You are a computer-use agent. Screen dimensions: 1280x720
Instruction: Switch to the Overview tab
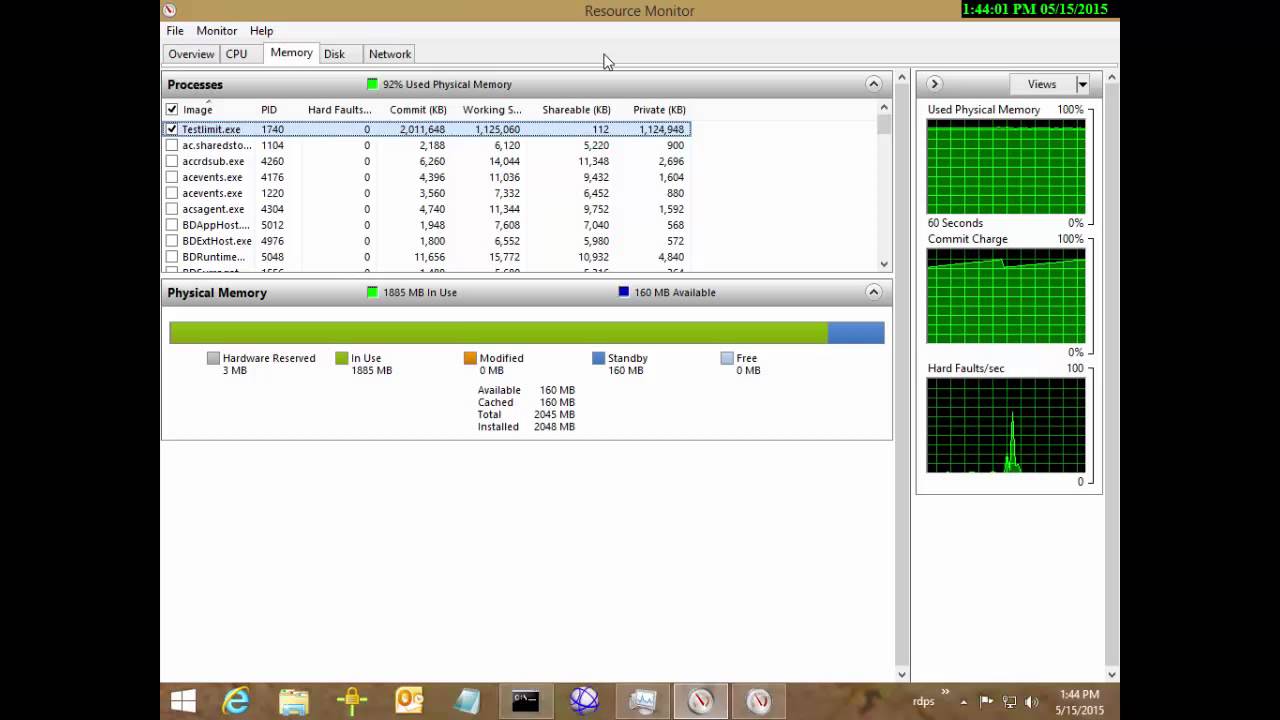click(191, 54)
